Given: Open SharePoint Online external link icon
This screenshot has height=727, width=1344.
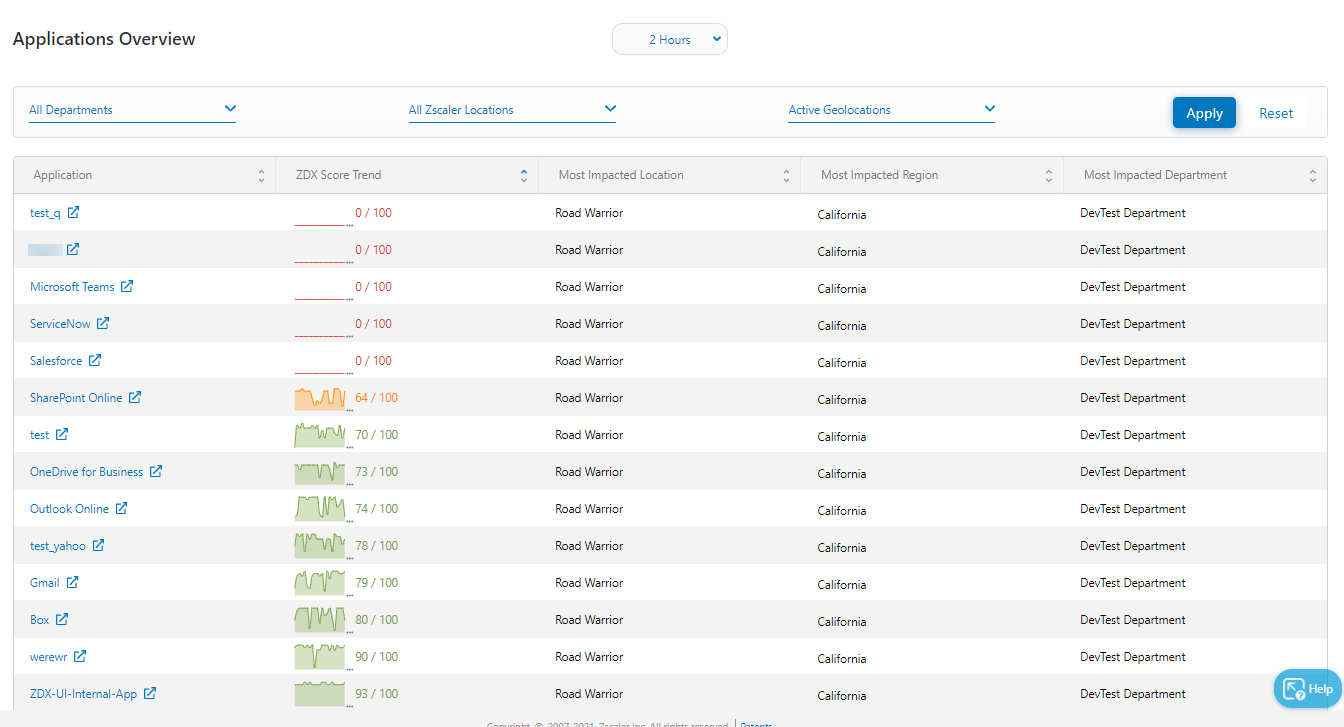Looking at the screenshot, I should [x=135, y=398].
